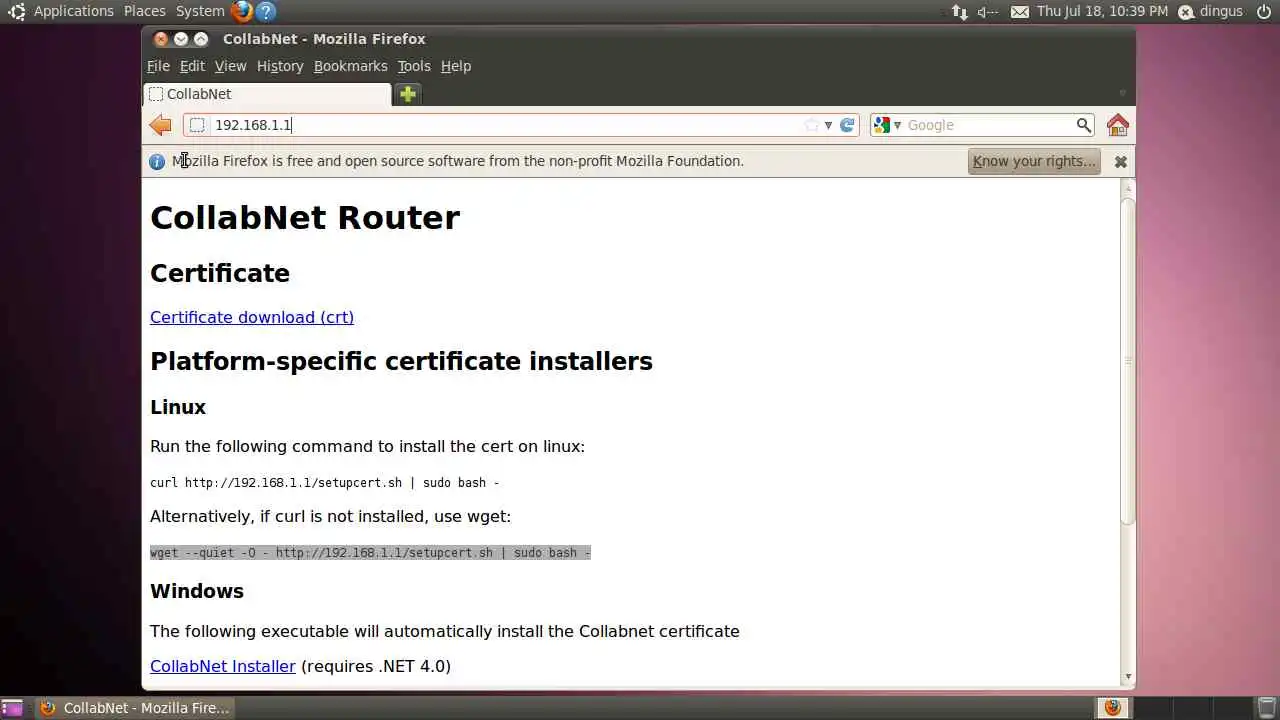Click the curl setupcert.sh command text
The image size is (1280, 720).
(x=324, y=483)
